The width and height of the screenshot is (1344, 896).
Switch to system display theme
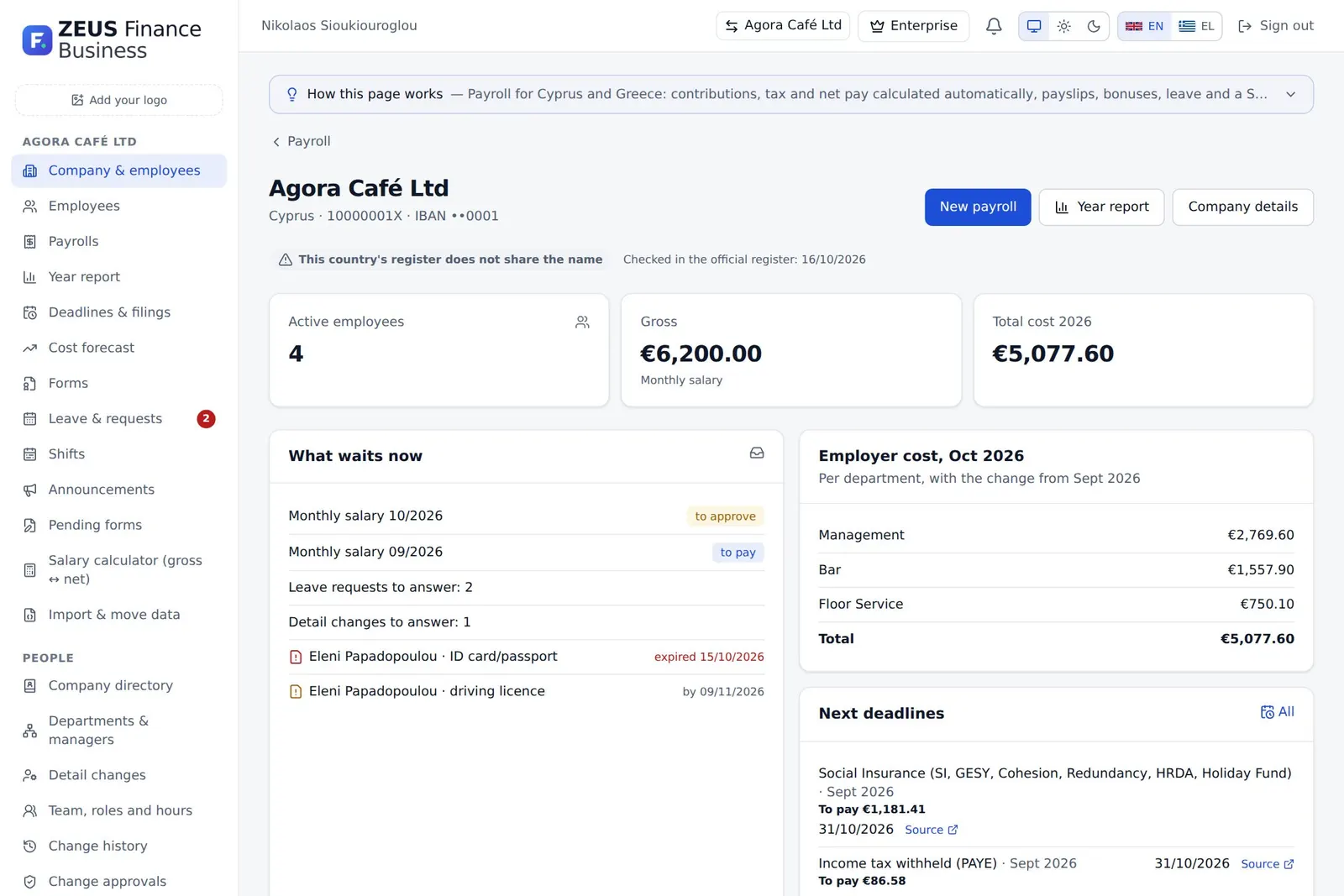(x=1034, y=26)
